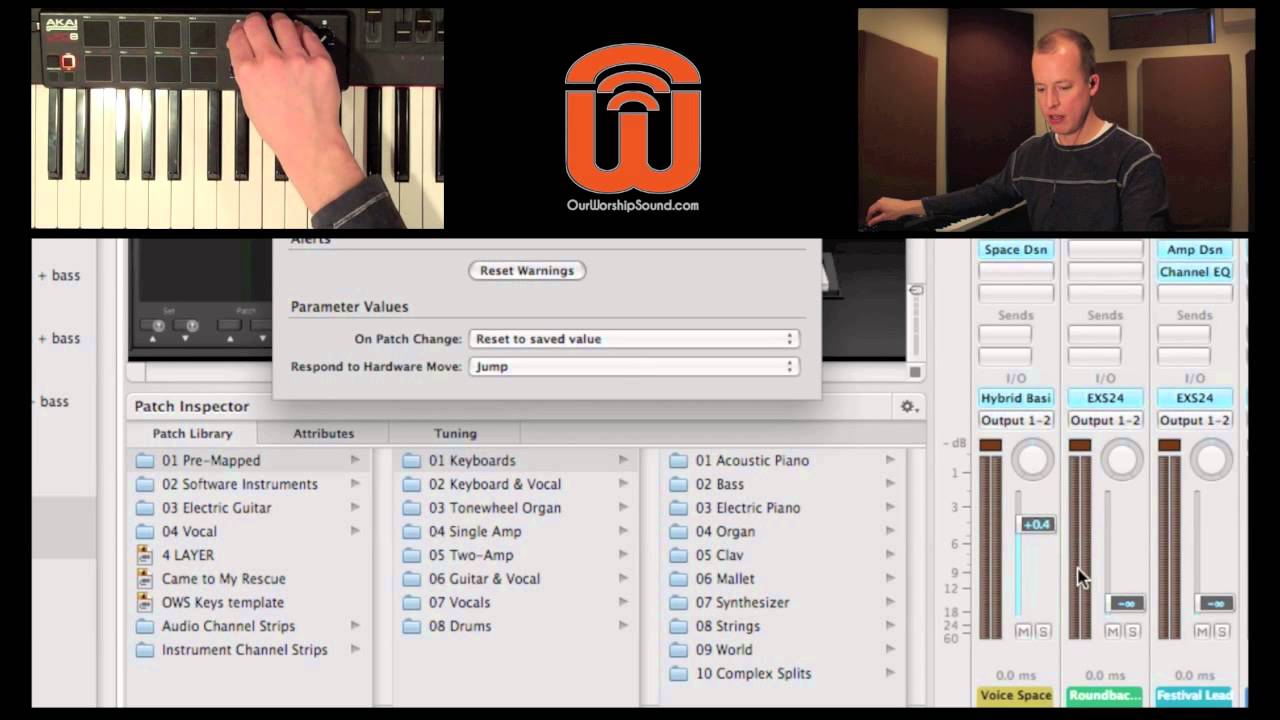
Task: Click the Instrument Channel Strips folder icon
Action: [145, 650]
